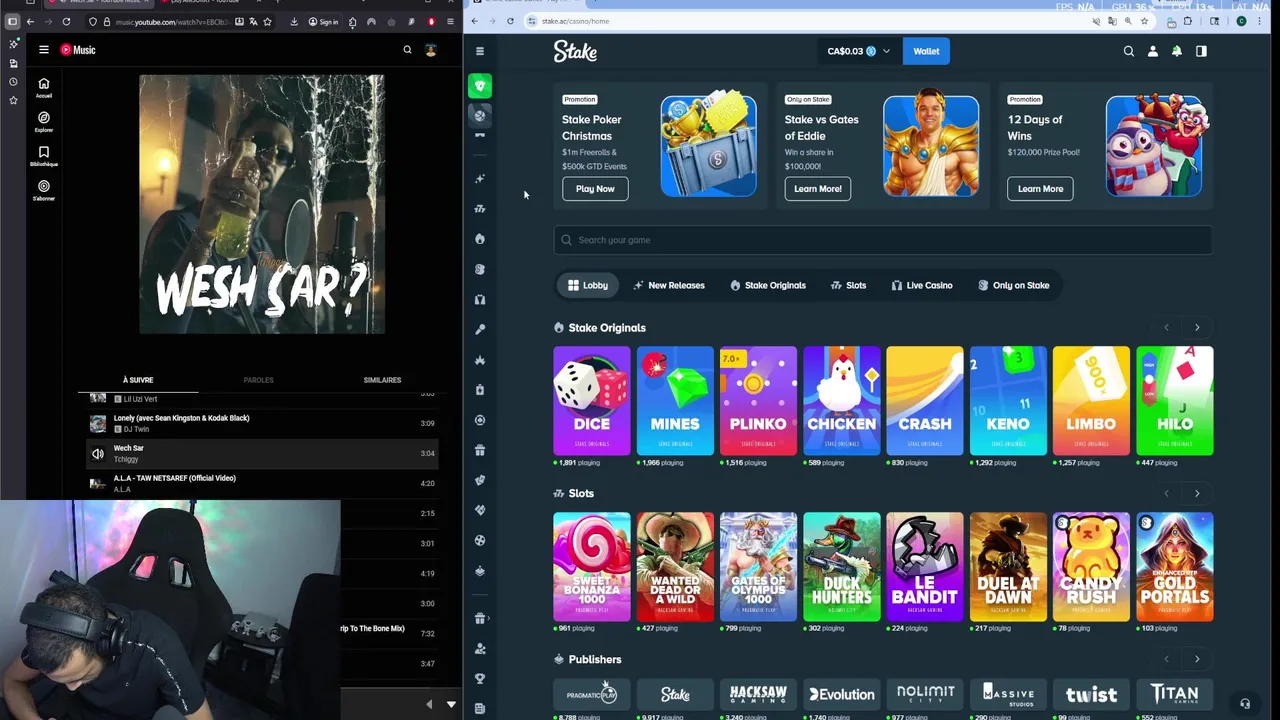Go back in the YouTube Music browser
1280x720 pixels.
pos(31,22)
